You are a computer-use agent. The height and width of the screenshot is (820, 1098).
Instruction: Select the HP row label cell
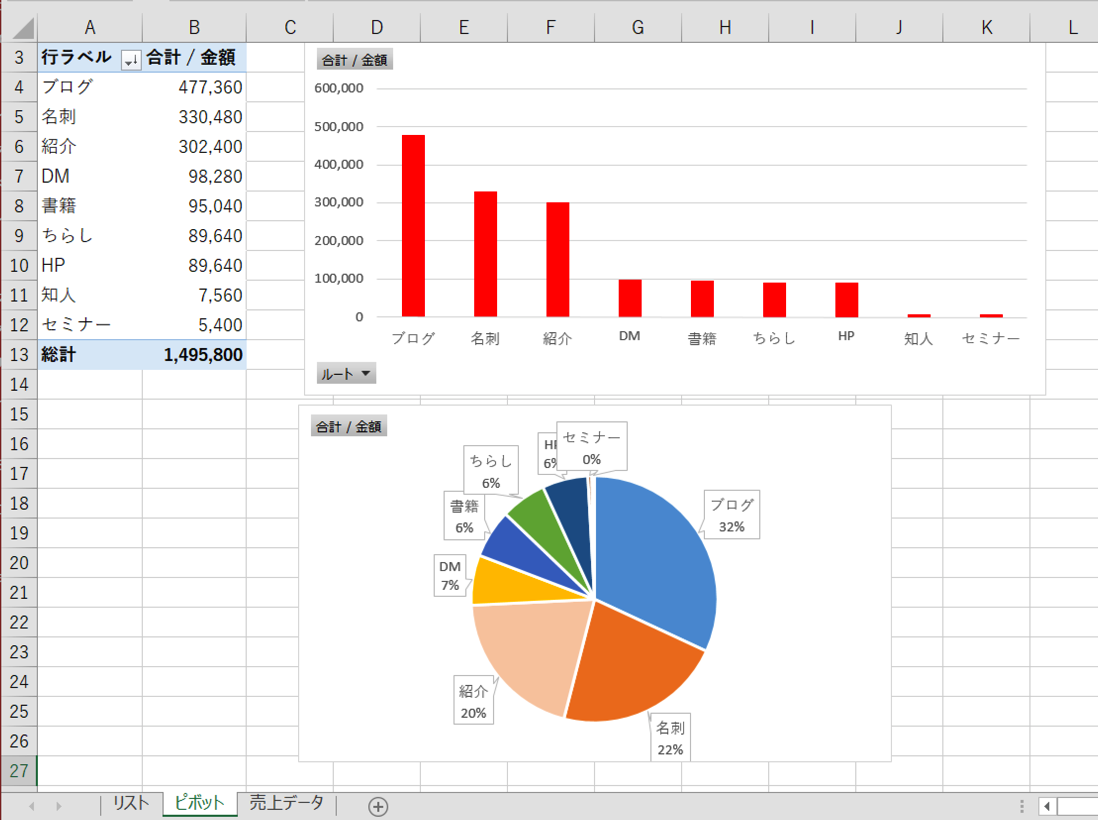point(90,265)
